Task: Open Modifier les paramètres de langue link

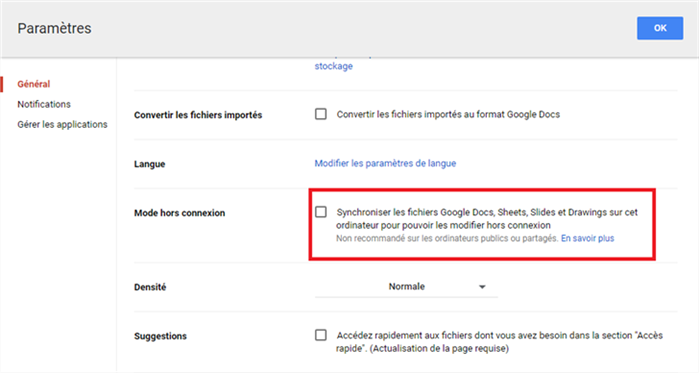Action: [x=385, y=163]
